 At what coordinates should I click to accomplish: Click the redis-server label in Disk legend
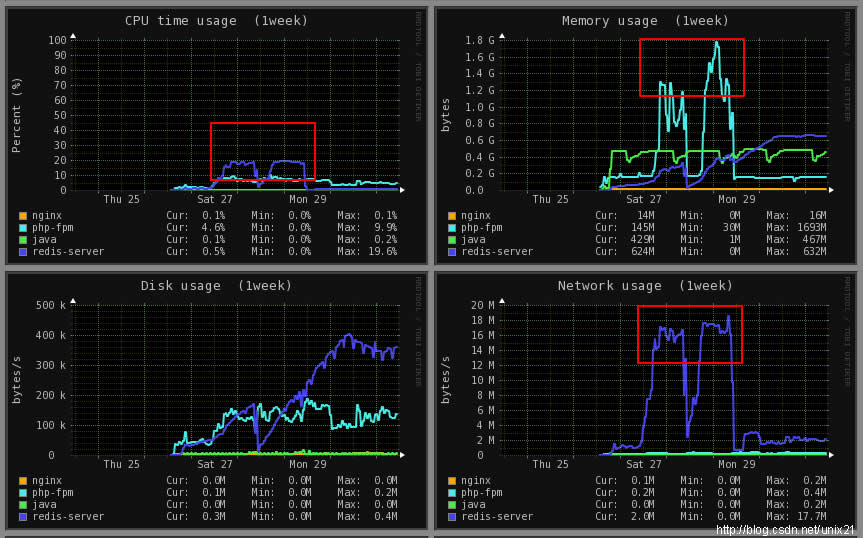click(x=68, y=517)
